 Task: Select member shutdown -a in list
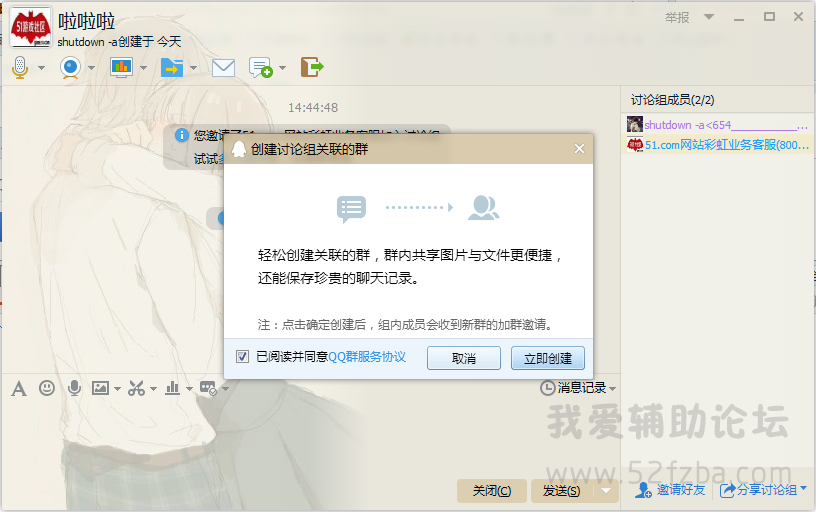point(718,125)
